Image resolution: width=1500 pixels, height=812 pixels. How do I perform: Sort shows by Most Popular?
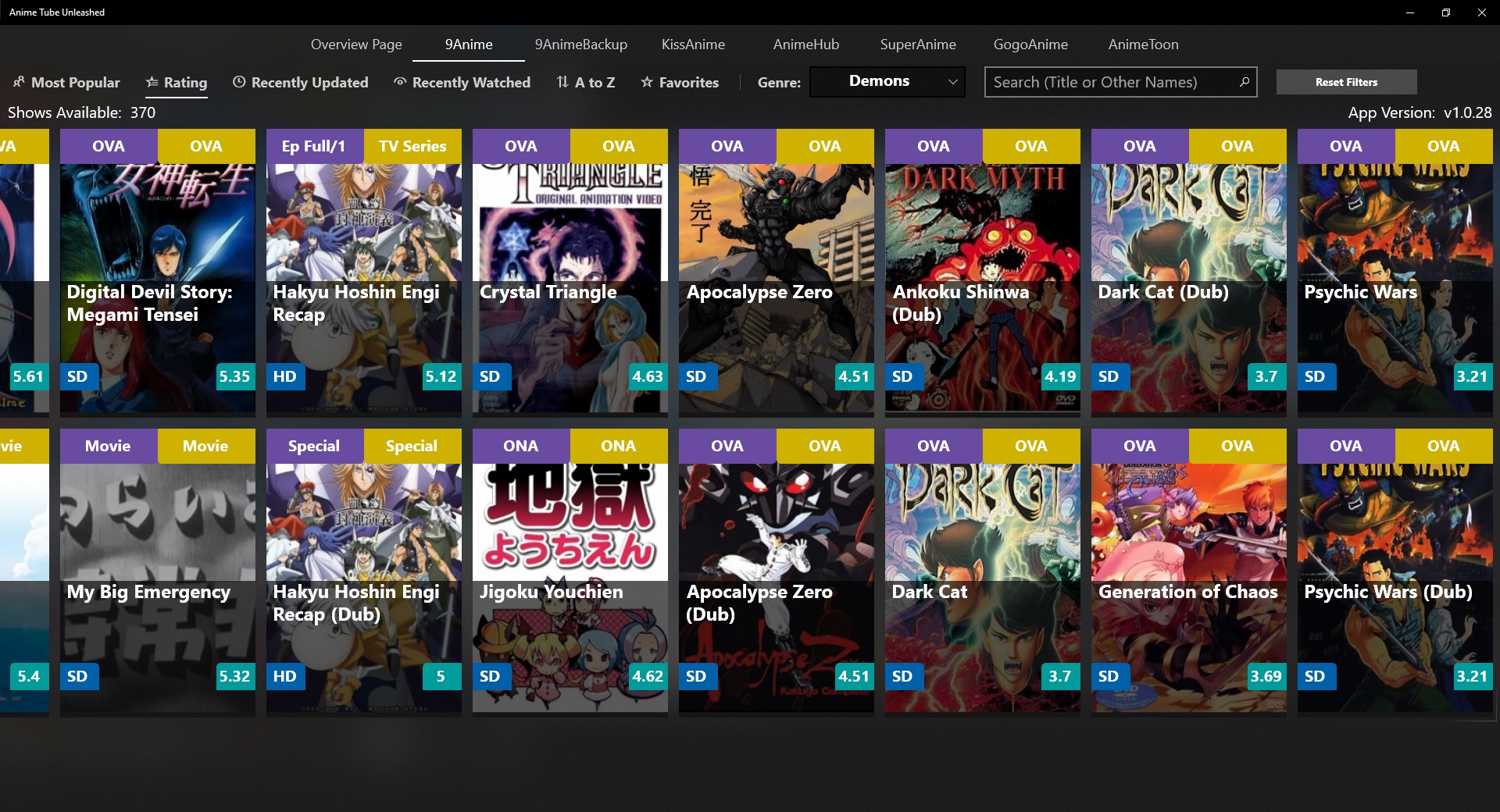tap(67, 82)
